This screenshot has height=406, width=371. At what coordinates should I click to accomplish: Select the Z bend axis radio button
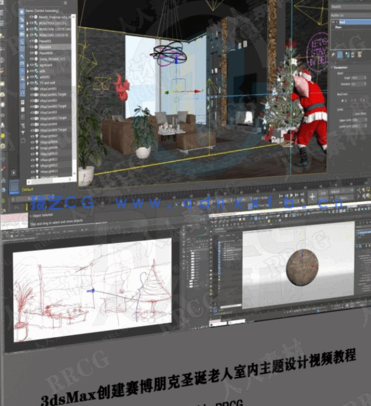coord(361,100)
